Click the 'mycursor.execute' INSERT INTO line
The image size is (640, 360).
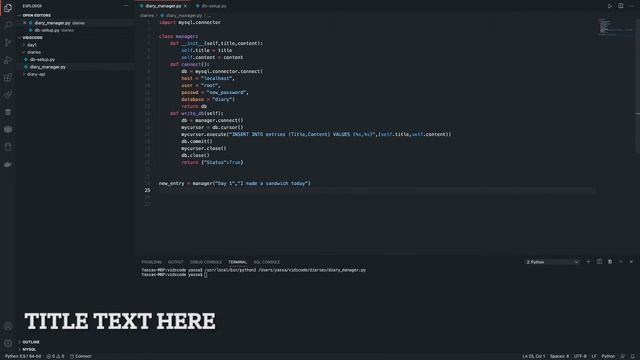point(316,134)
